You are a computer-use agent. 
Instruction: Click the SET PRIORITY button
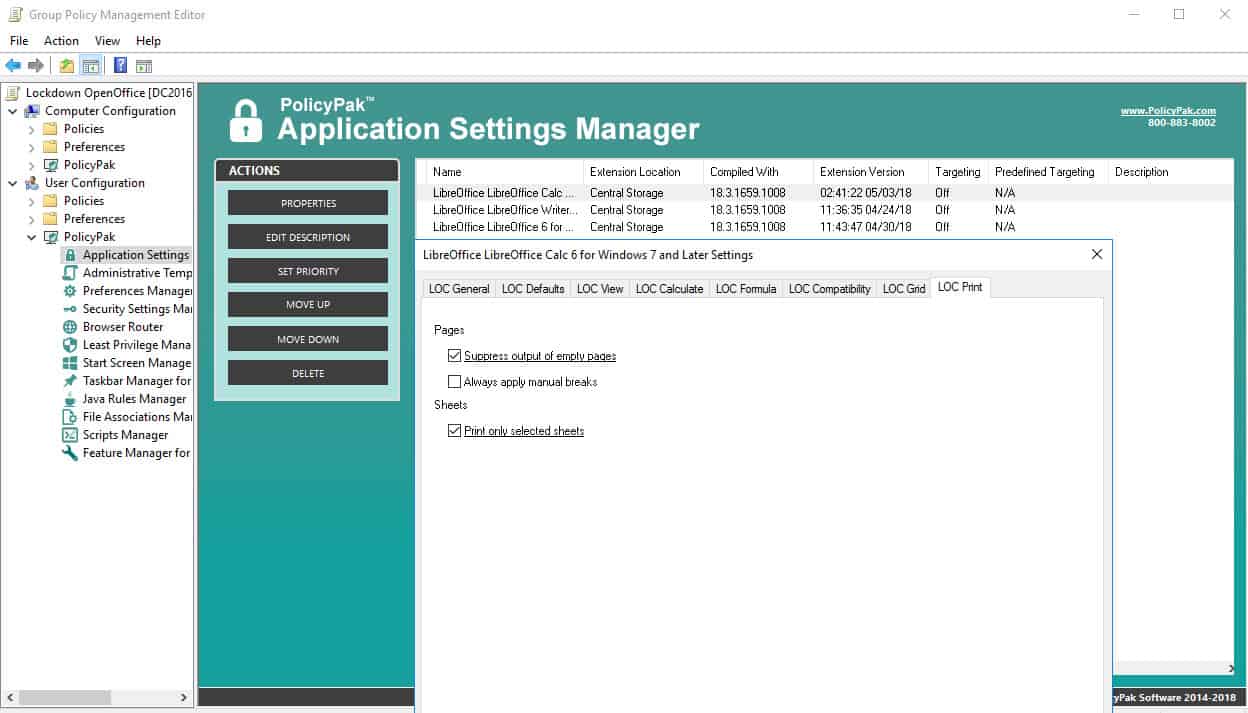pos(308,271)
